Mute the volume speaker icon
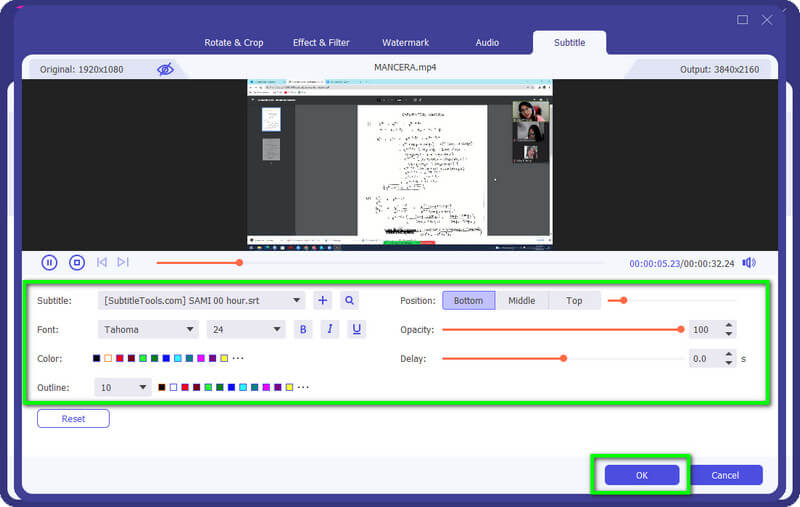Viewport: 800px width, 507px height. (x=748, y=263)
